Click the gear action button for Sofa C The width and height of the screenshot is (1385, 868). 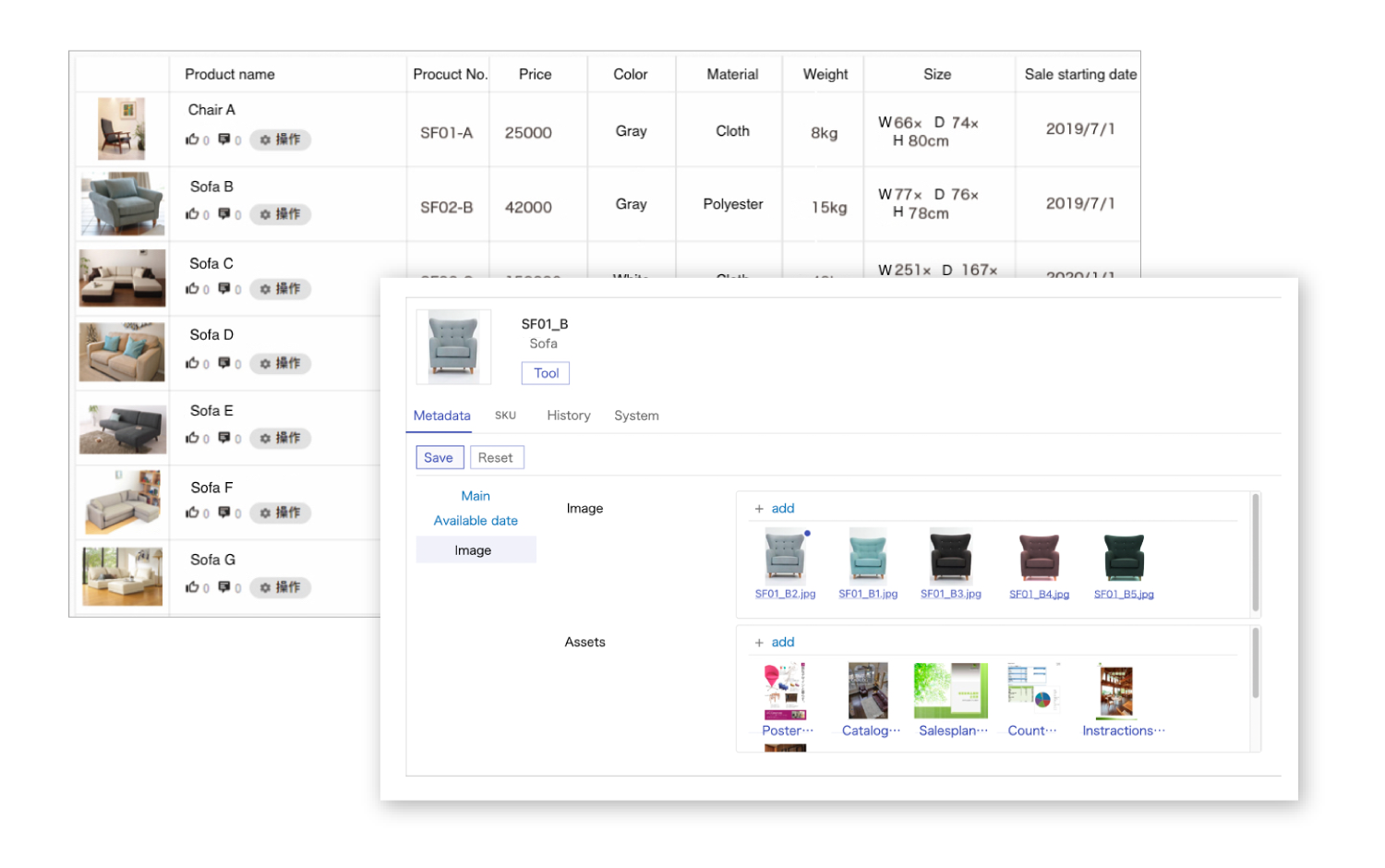tap(280, 289)
